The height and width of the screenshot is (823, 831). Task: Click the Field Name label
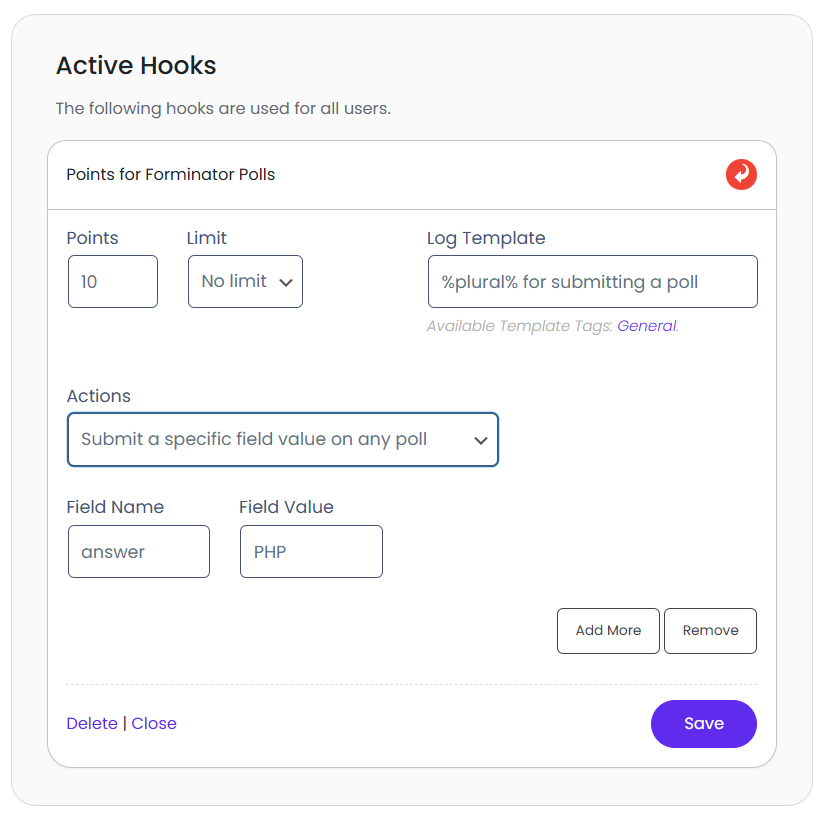pyautogui.click(x=115, y=507)
